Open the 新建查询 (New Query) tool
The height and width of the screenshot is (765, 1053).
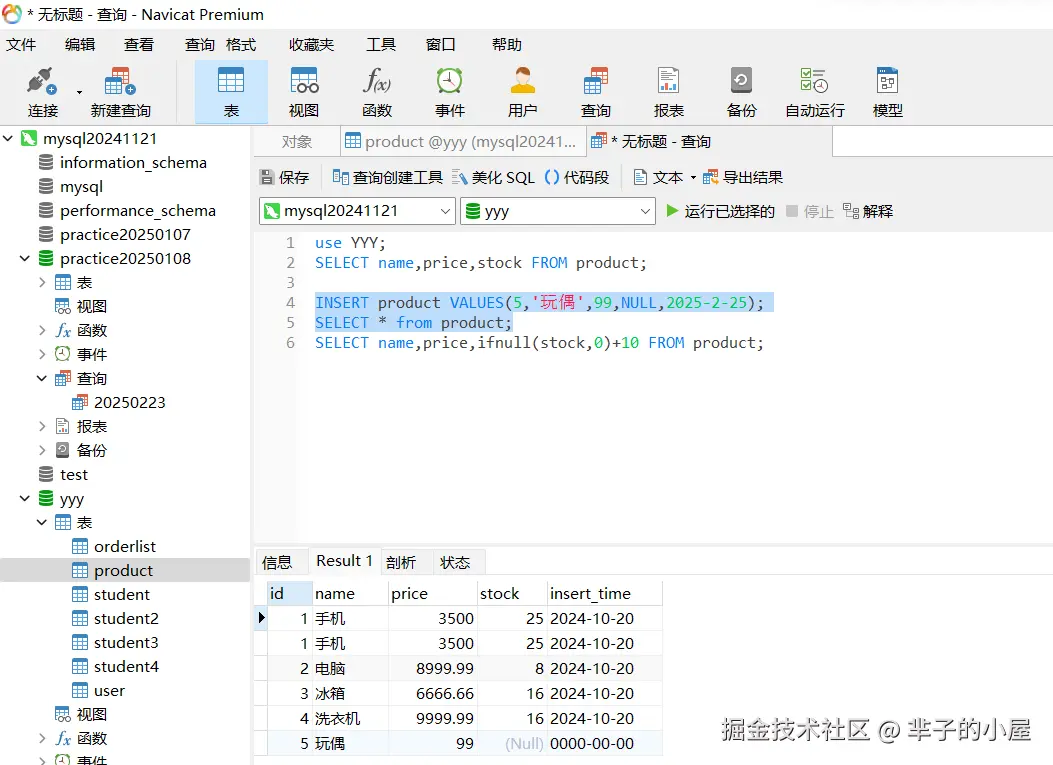(x=120, y=93)
